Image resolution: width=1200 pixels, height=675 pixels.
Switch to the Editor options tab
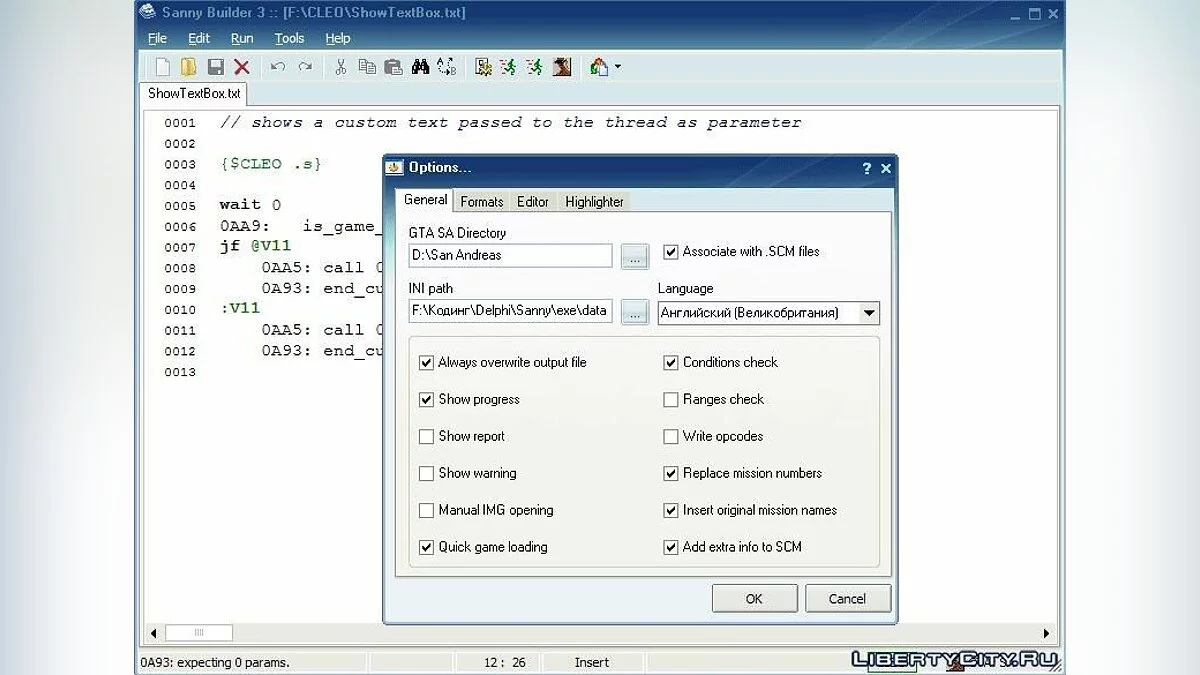(533, 201)
